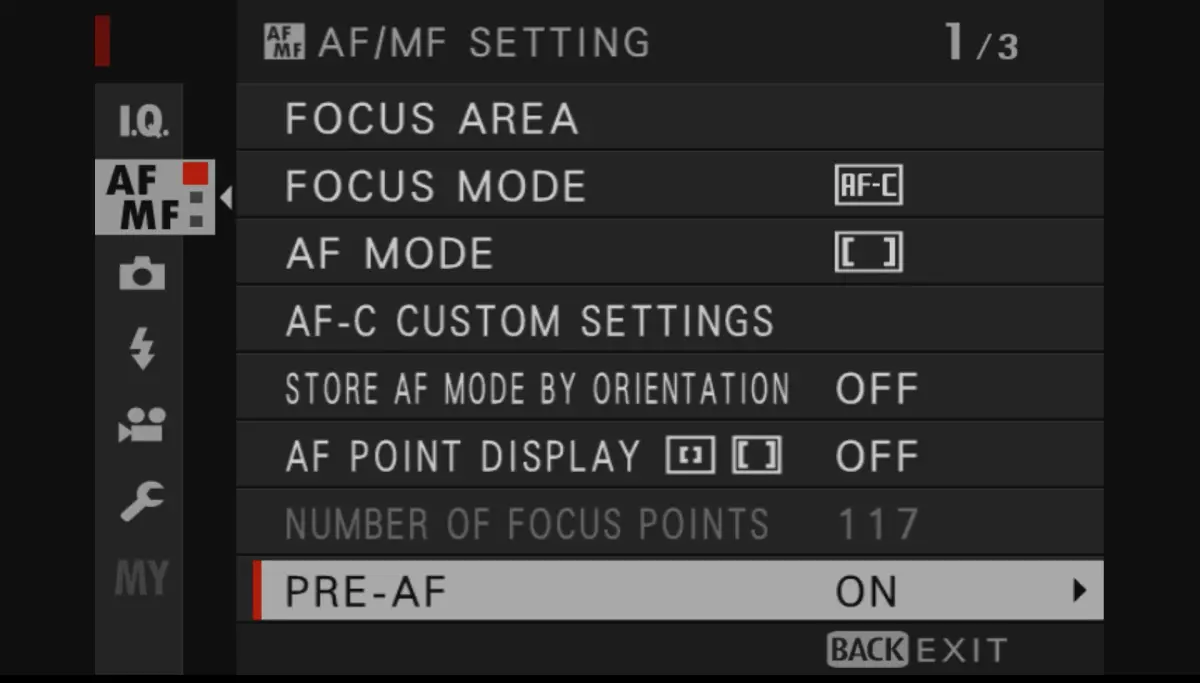The height and width of the screenshot is (683, 1200).
Task: Click the AF-C focus mode badge icon
Action: [869, 185]
